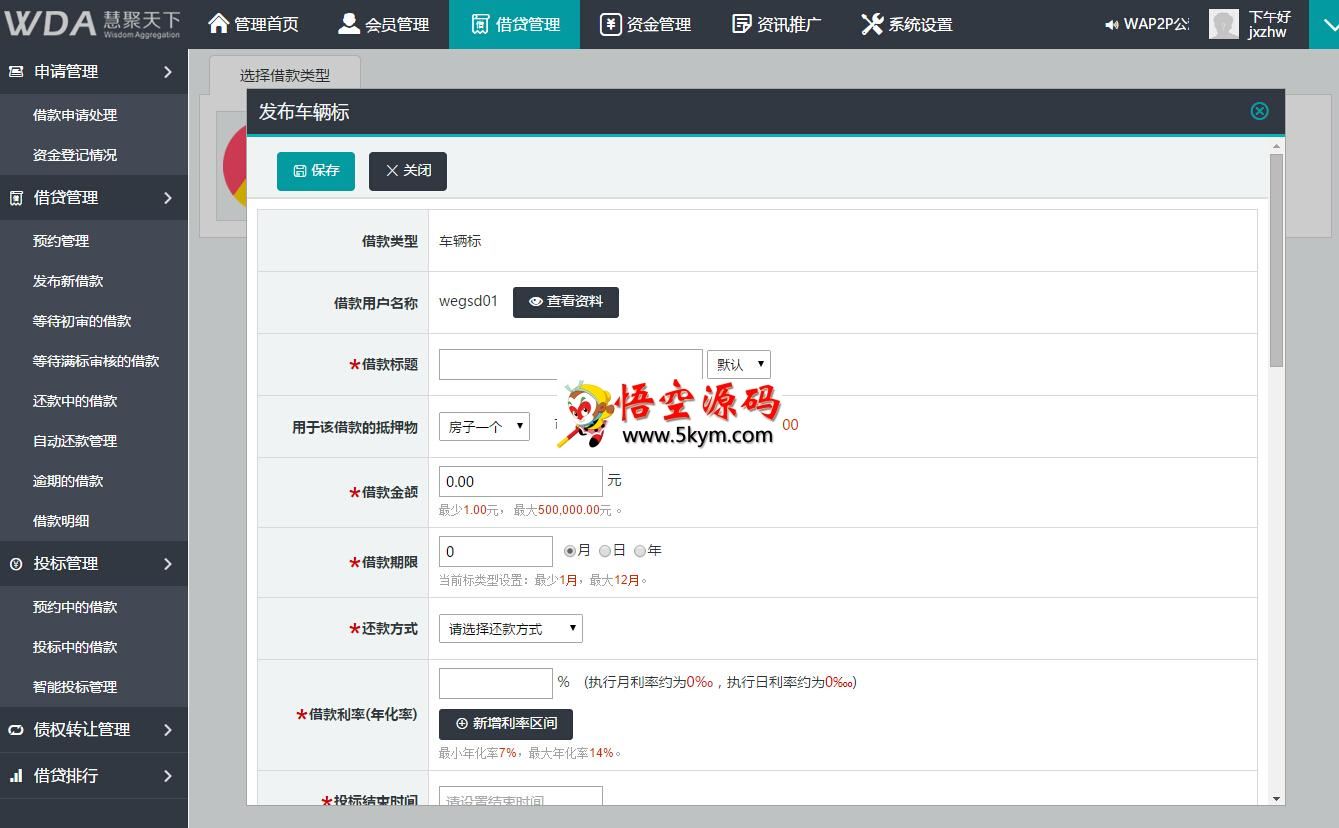Click the home icon beside 管理首页

(x=219, y=23)
